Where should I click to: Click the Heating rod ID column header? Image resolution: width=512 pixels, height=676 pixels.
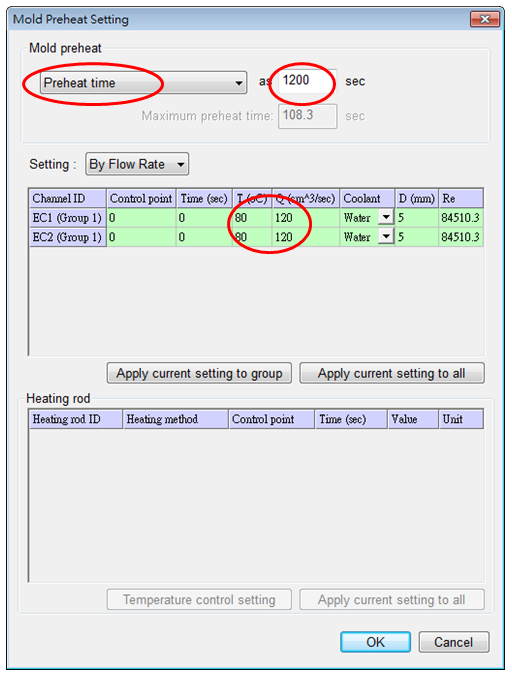pos(76,419)
